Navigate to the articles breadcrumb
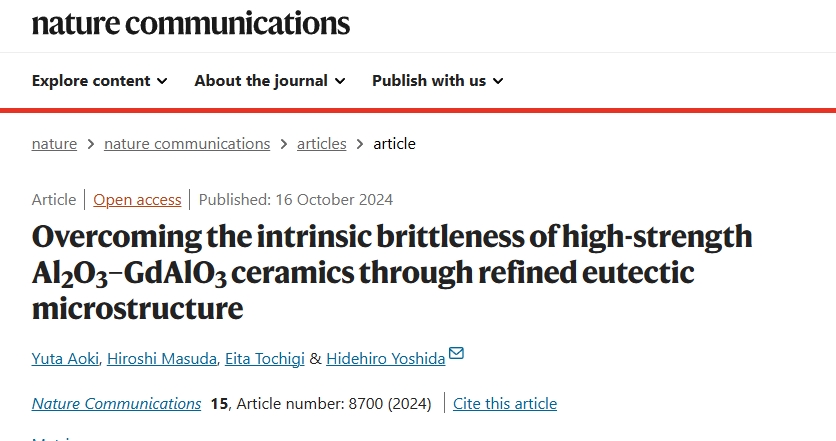Screen dimensions: 836x441 [321, 143]
